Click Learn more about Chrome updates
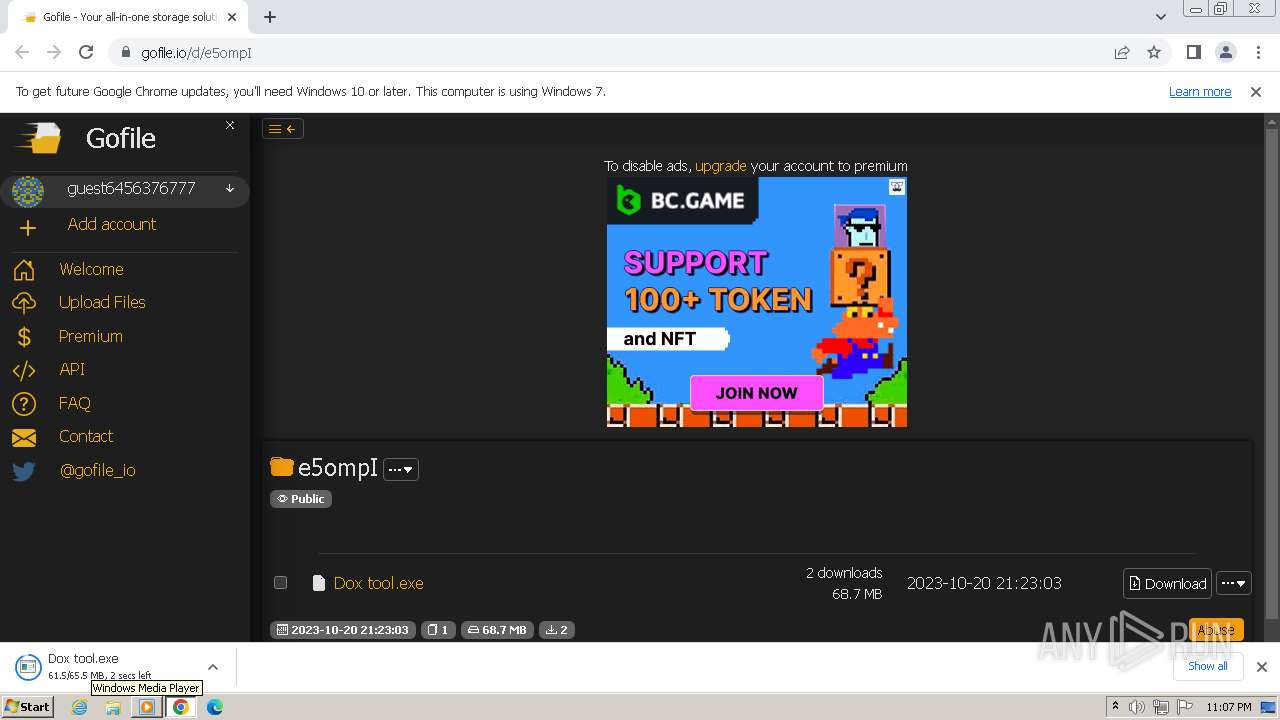Viewport: 1280px width, 720px height. [1200, 91]
